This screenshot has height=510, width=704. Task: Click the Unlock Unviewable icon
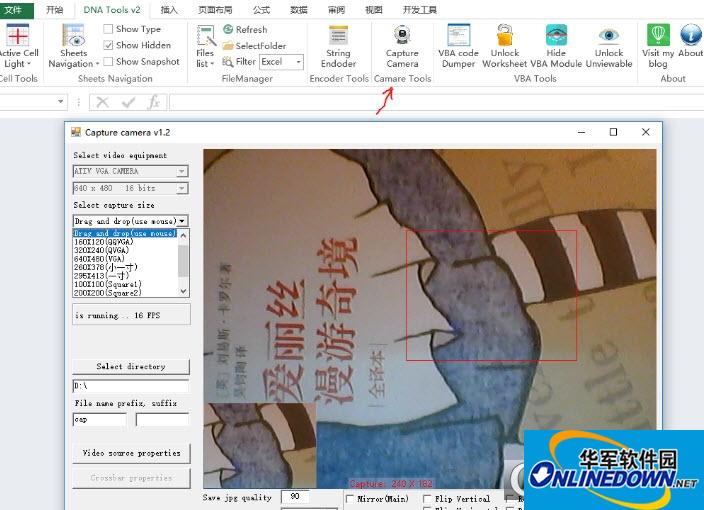coord(609,36)
